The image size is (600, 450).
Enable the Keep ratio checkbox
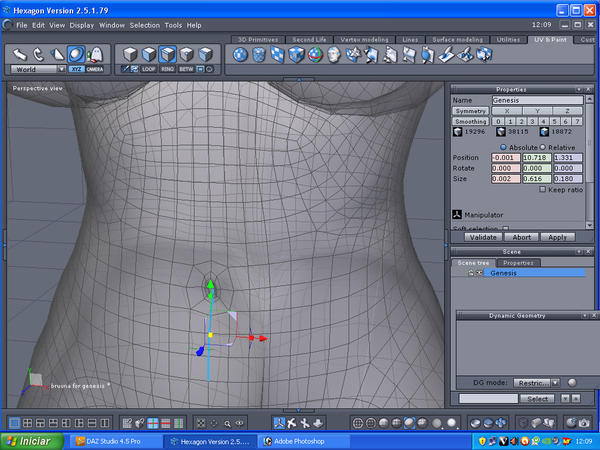point(543,189)
